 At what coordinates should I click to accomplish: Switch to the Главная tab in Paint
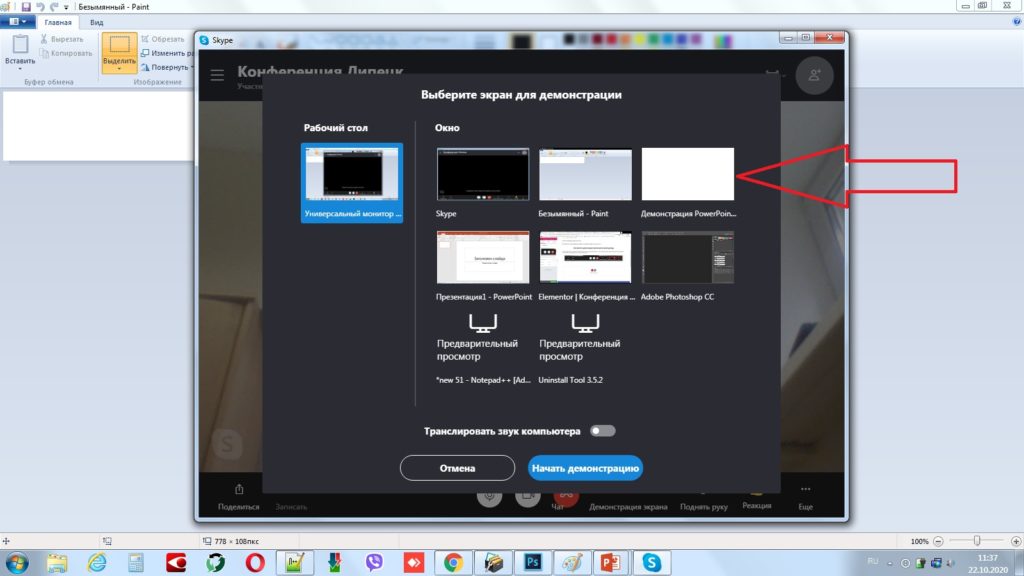coord(58,22)
